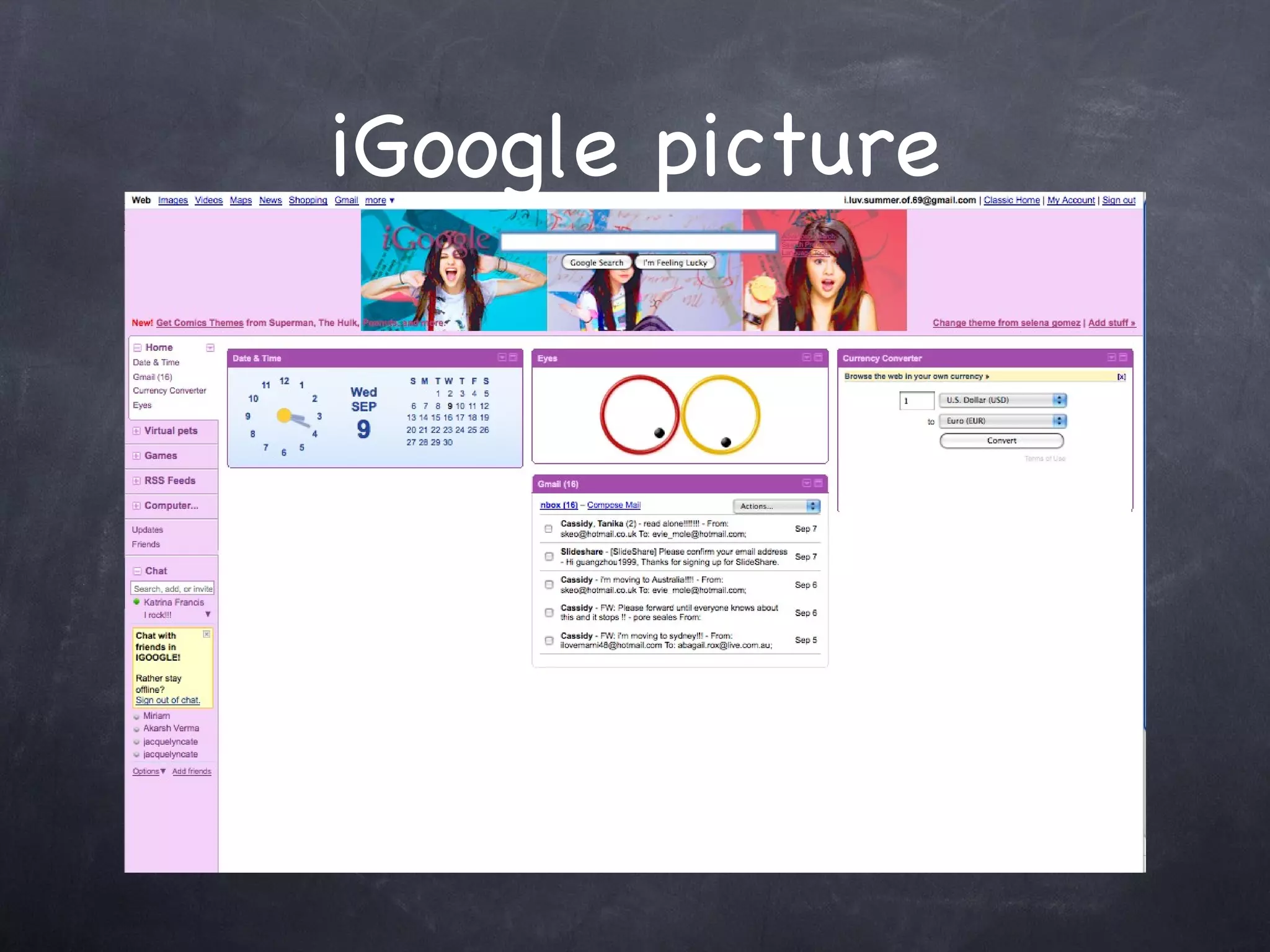Screen dimensions: 1270x952
Task: Select the Please forward email checkbox
Action: click(x=549, y=612)
